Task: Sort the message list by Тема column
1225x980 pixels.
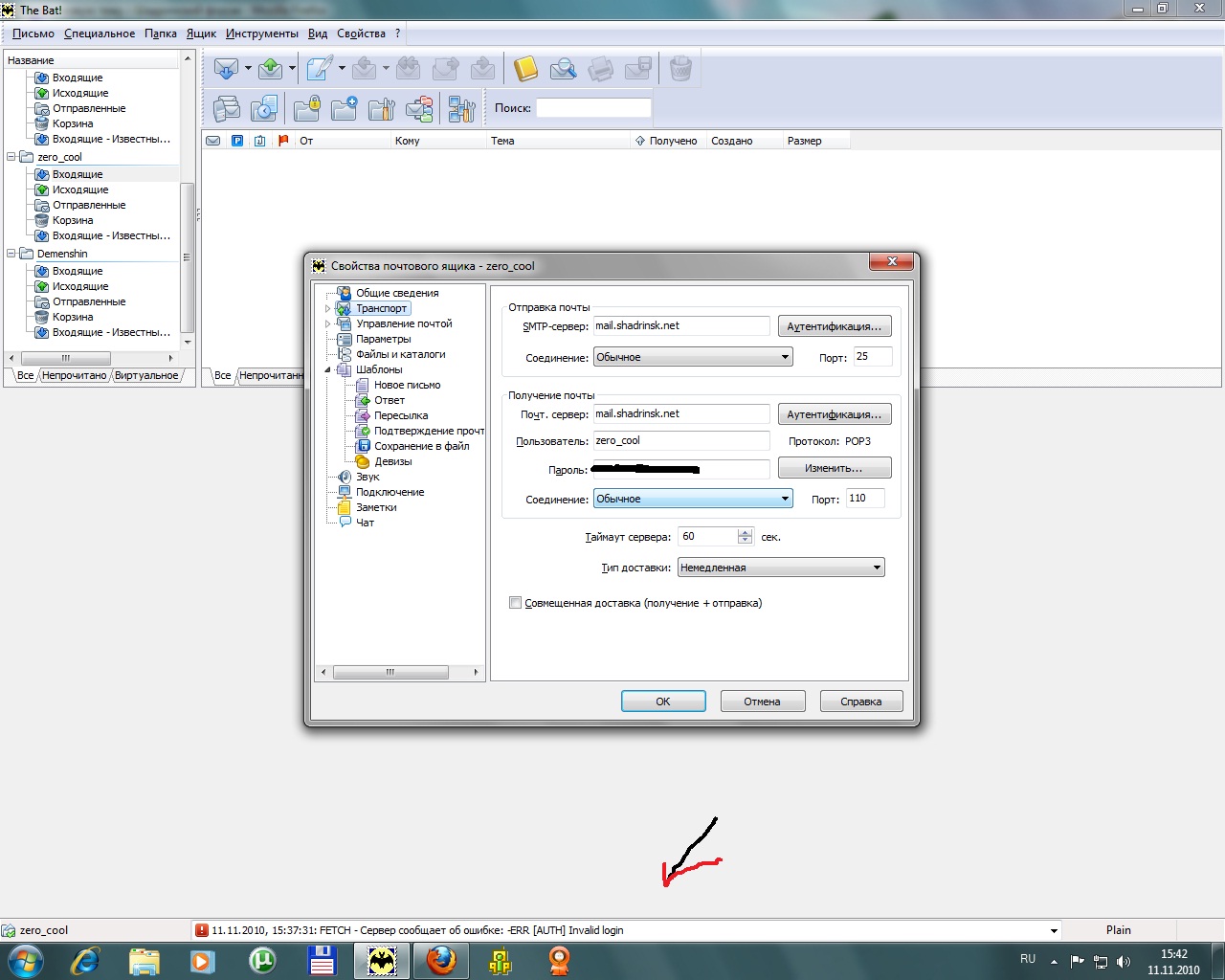Action: 558,141
